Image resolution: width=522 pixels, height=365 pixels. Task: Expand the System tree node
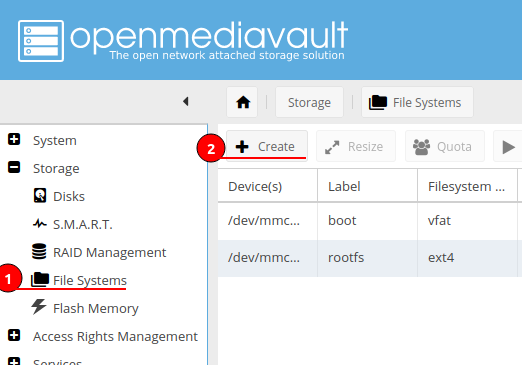14,139
